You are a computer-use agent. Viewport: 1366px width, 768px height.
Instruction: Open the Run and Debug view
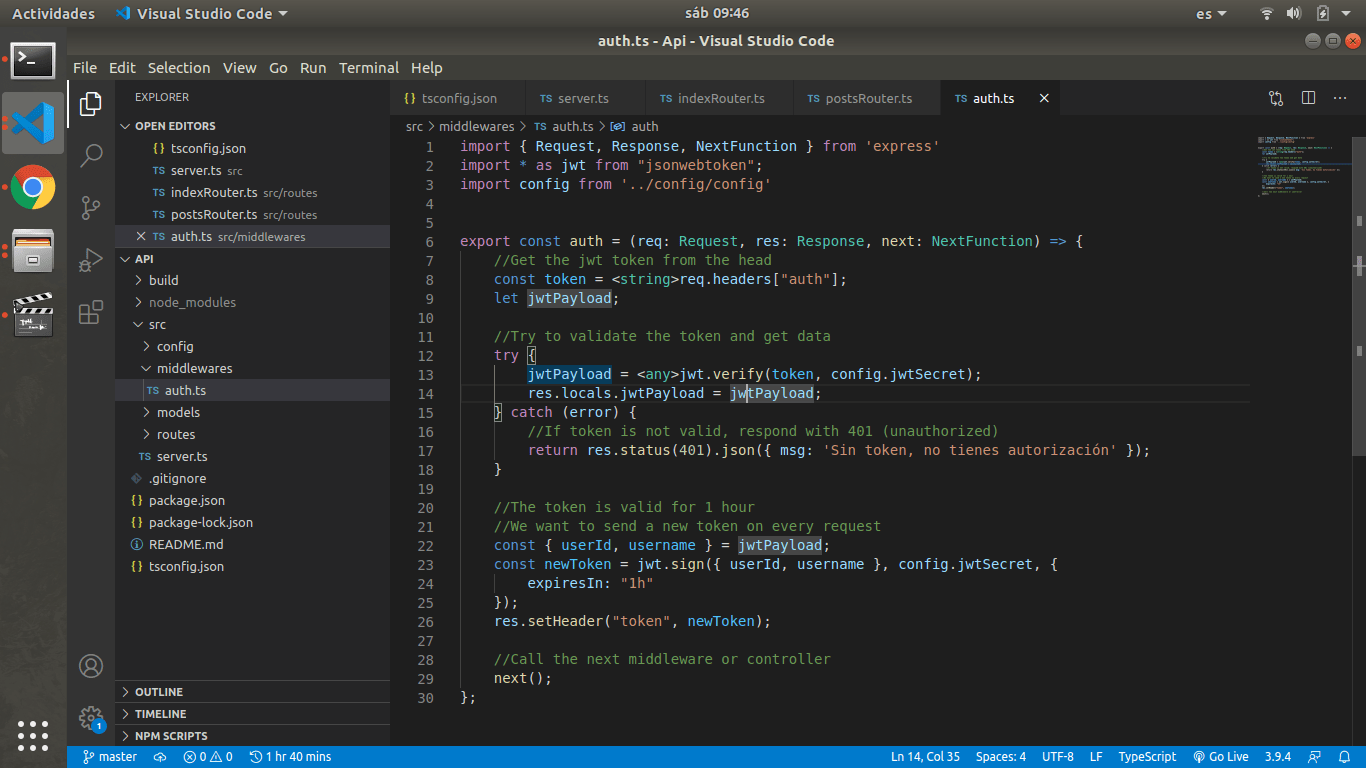91,260
